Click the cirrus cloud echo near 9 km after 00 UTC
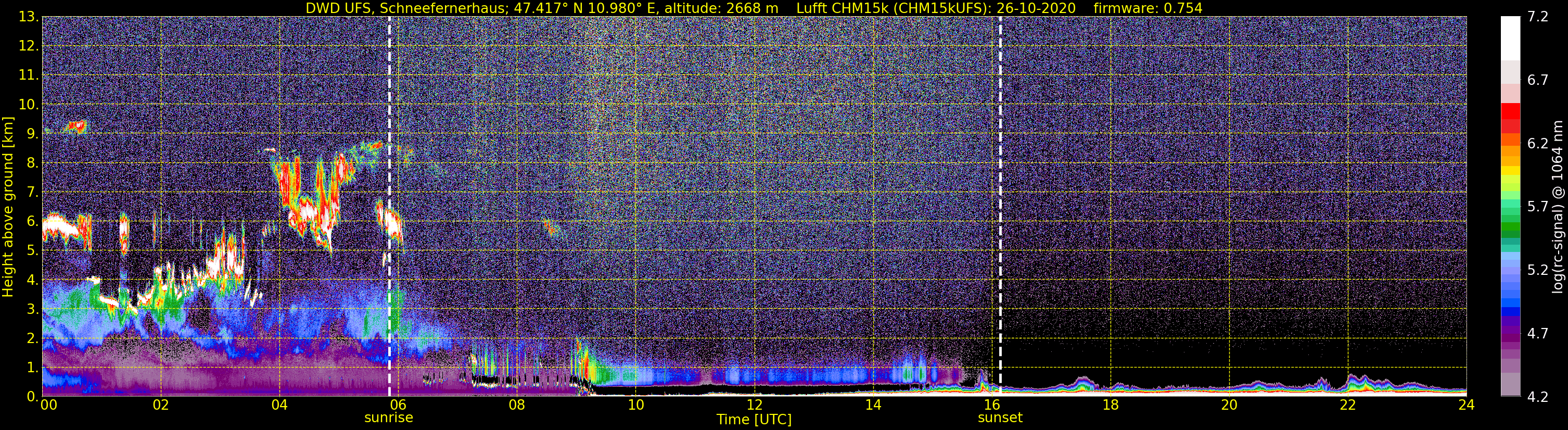Image resolution: width=1568 pixels, height=430 pixels. (76, 127)
